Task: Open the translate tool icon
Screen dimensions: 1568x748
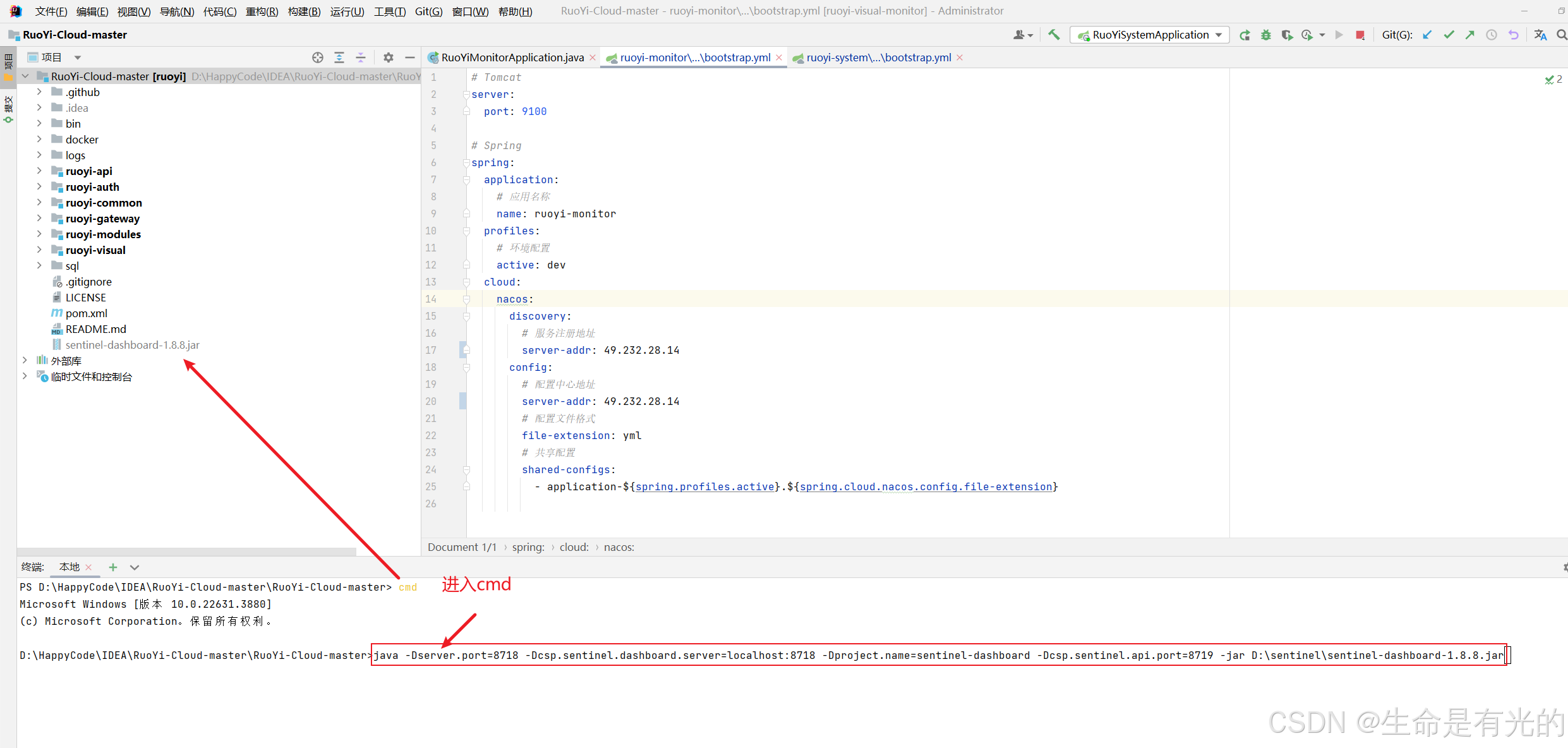Action: point(1540,35)
